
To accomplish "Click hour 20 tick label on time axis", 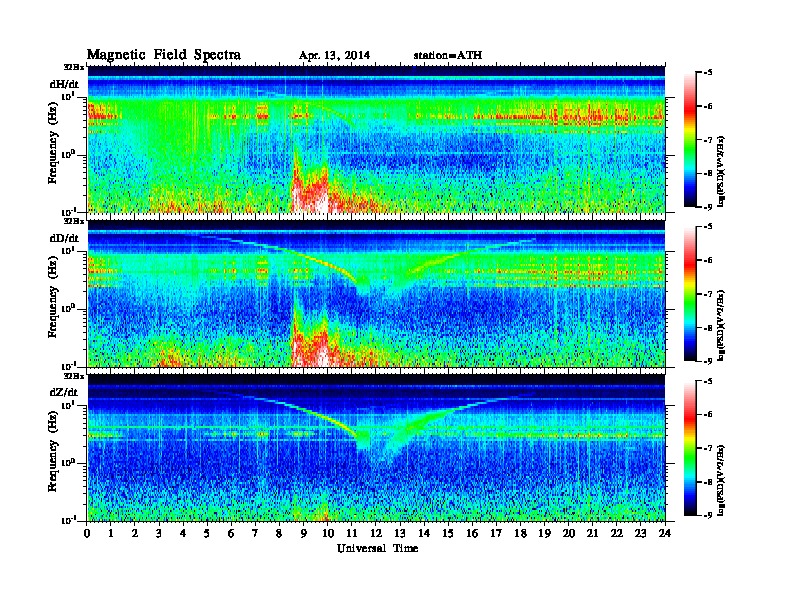I will (569, 534).
